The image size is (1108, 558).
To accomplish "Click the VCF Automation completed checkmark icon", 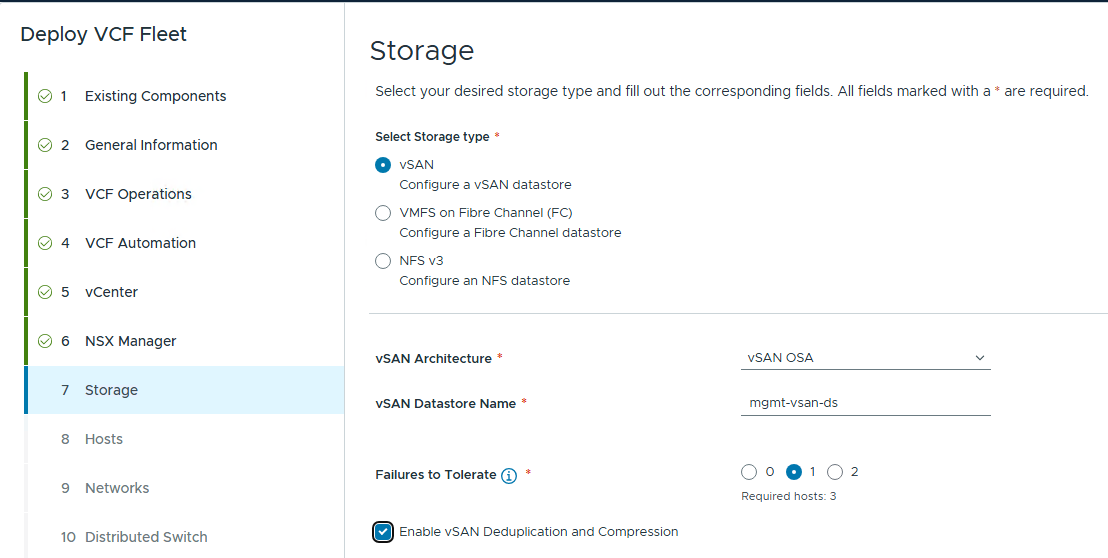I will (45, 244).
